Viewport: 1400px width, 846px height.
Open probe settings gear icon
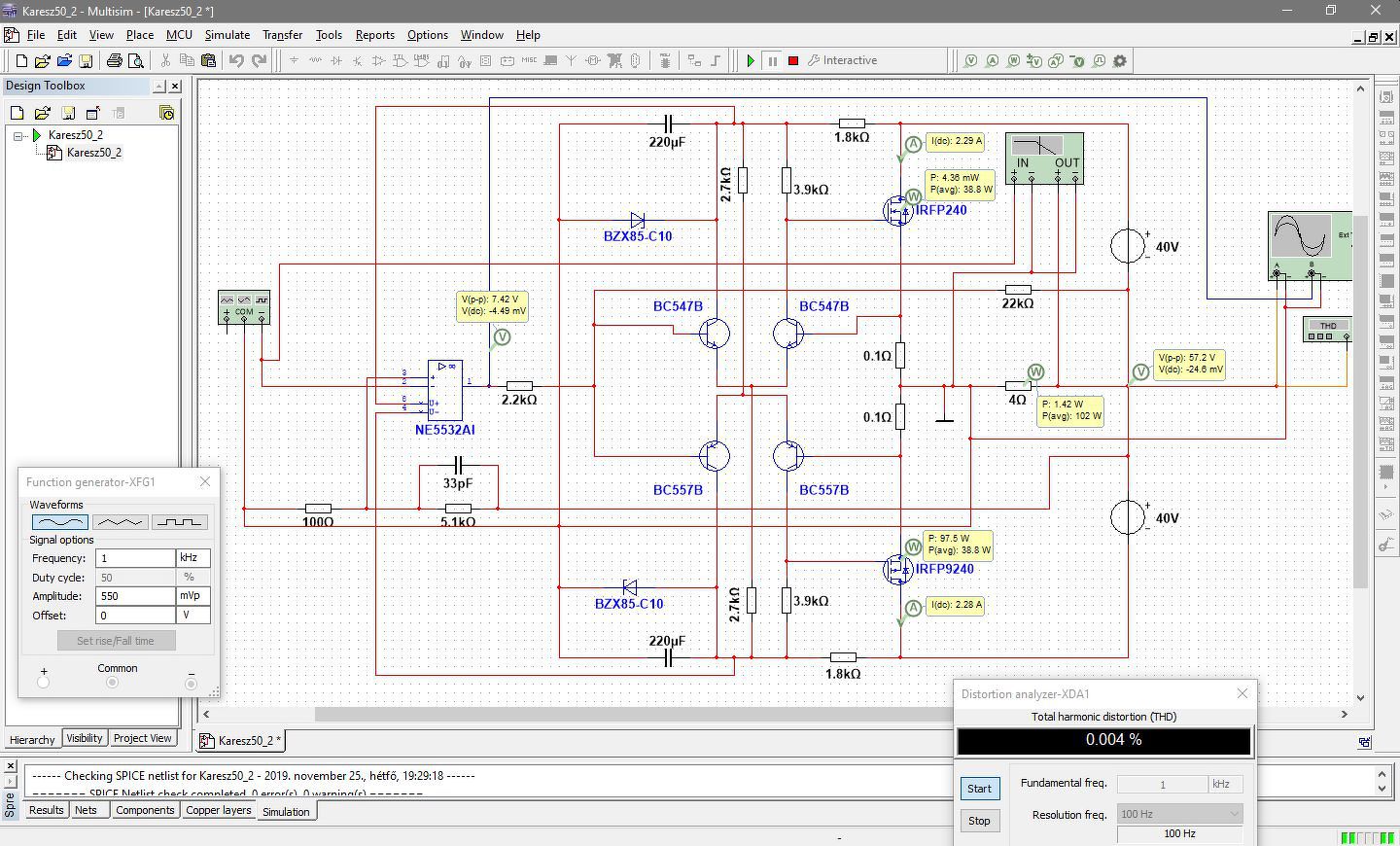pos(1120,60)
